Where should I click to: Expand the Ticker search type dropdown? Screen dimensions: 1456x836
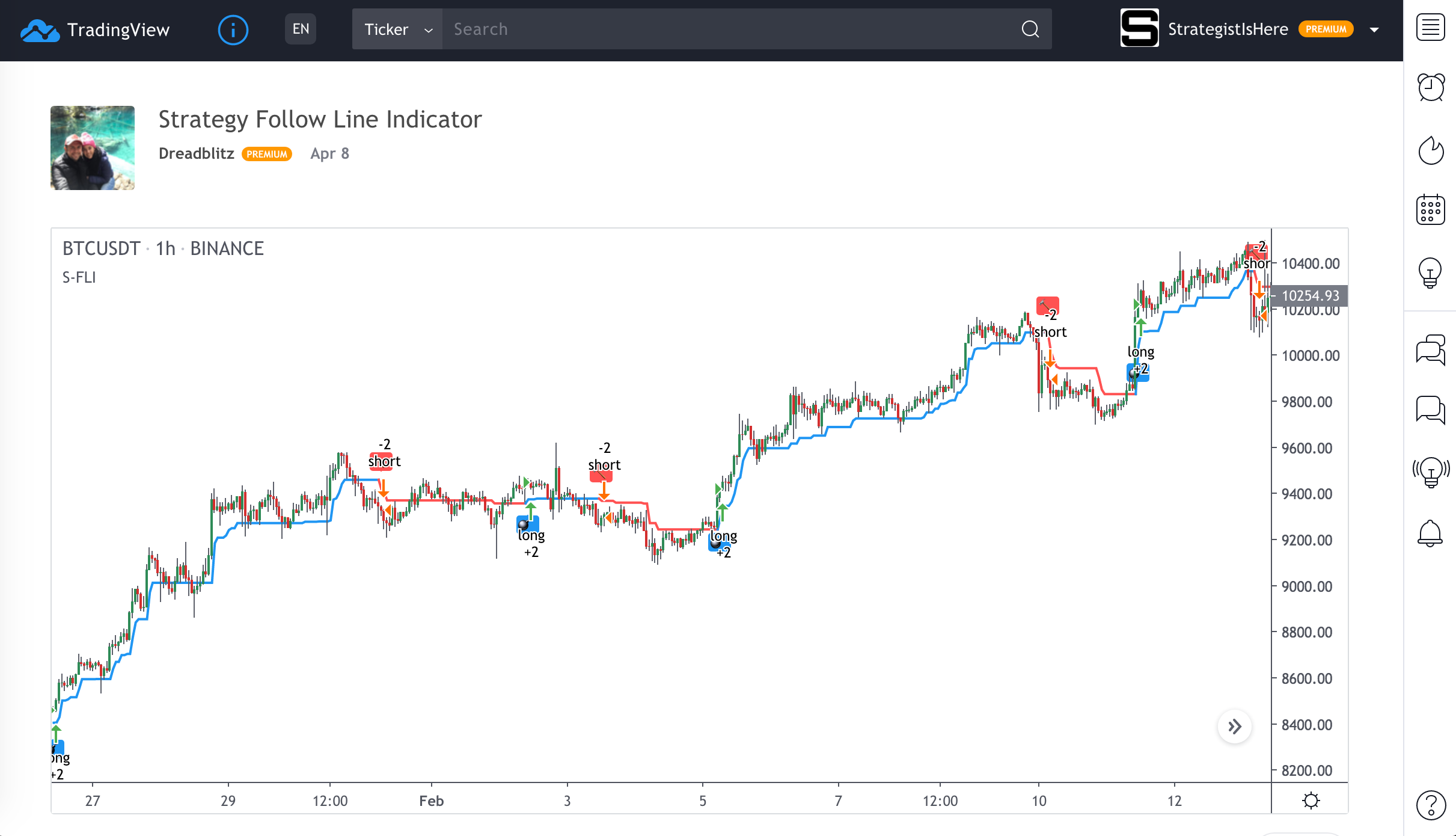coord(397,29)
